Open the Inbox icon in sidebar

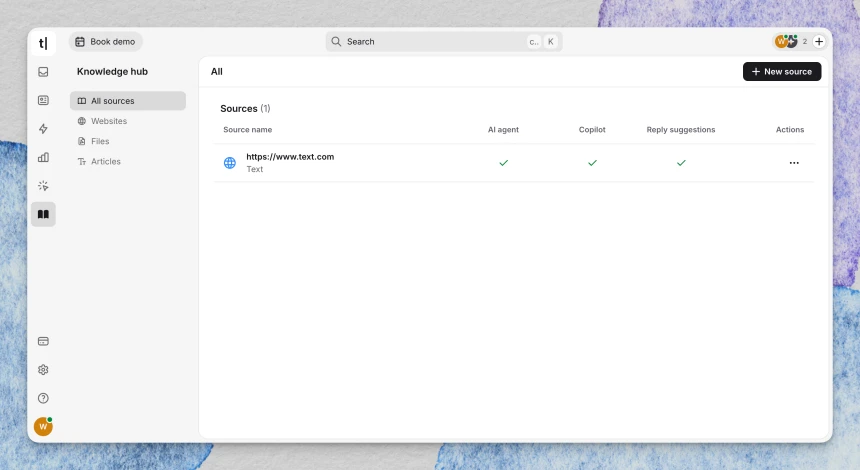coord(43,72)
